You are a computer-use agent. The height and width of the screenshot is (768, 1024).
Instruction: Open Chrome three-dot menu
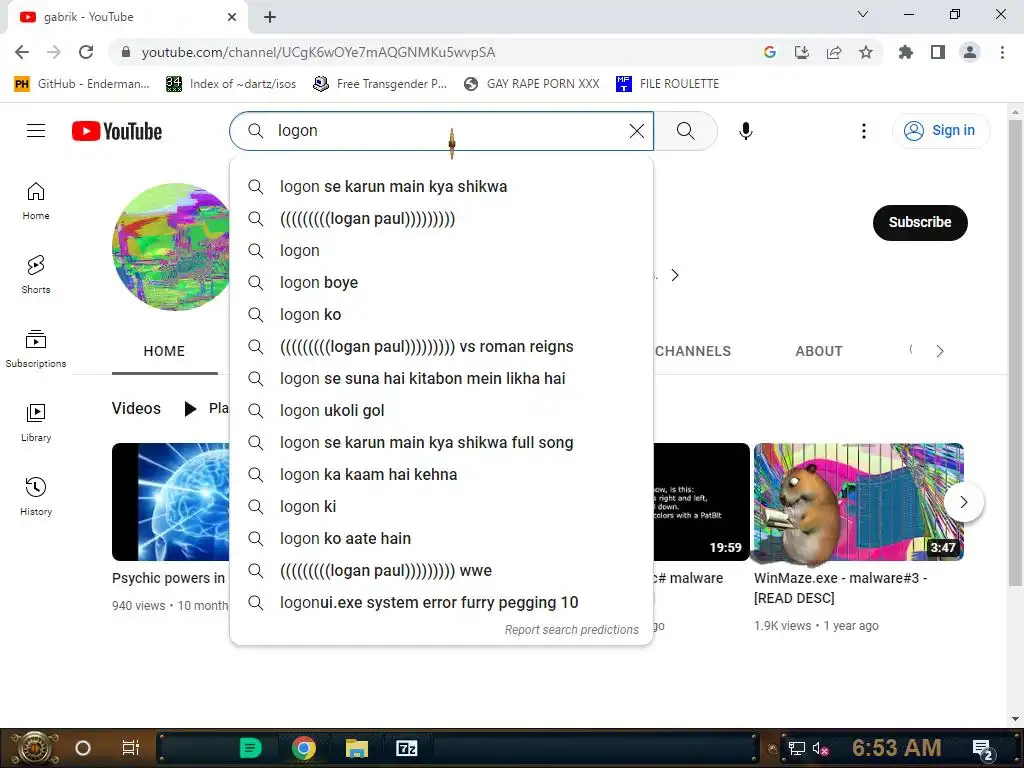[1002, 52]
